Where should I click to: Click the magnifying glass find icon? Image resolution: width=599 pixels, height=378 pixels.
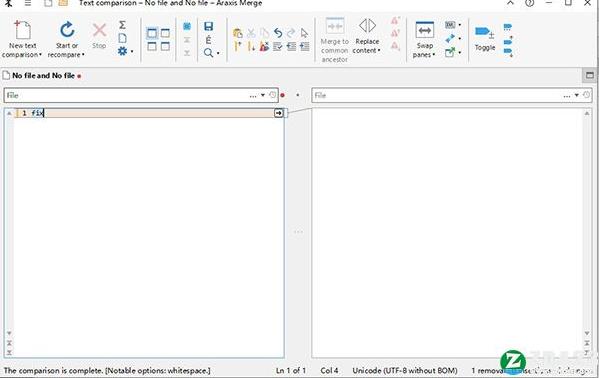pos(208,53)
